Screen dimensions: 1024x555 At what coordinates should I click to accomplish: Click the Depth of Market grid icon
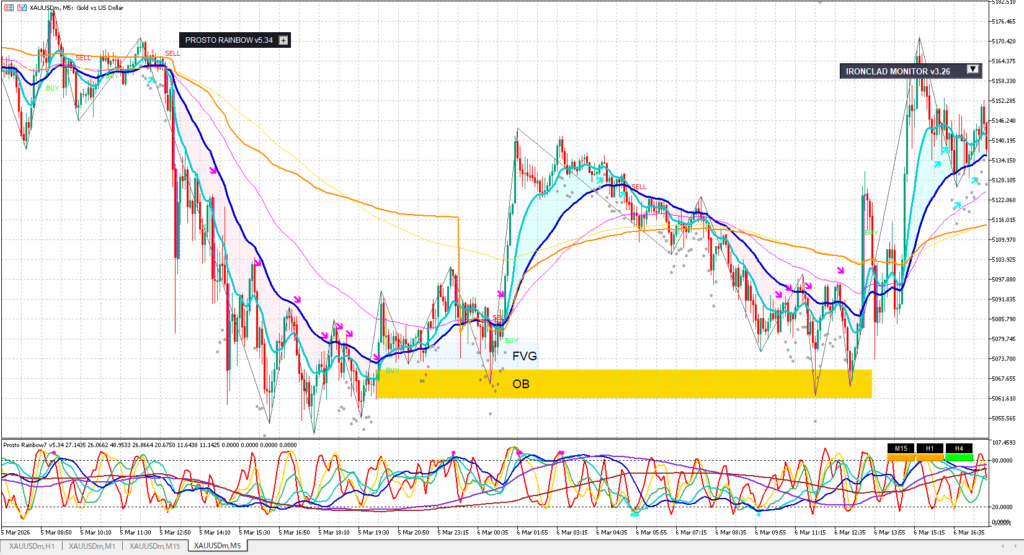click(9, 8)
